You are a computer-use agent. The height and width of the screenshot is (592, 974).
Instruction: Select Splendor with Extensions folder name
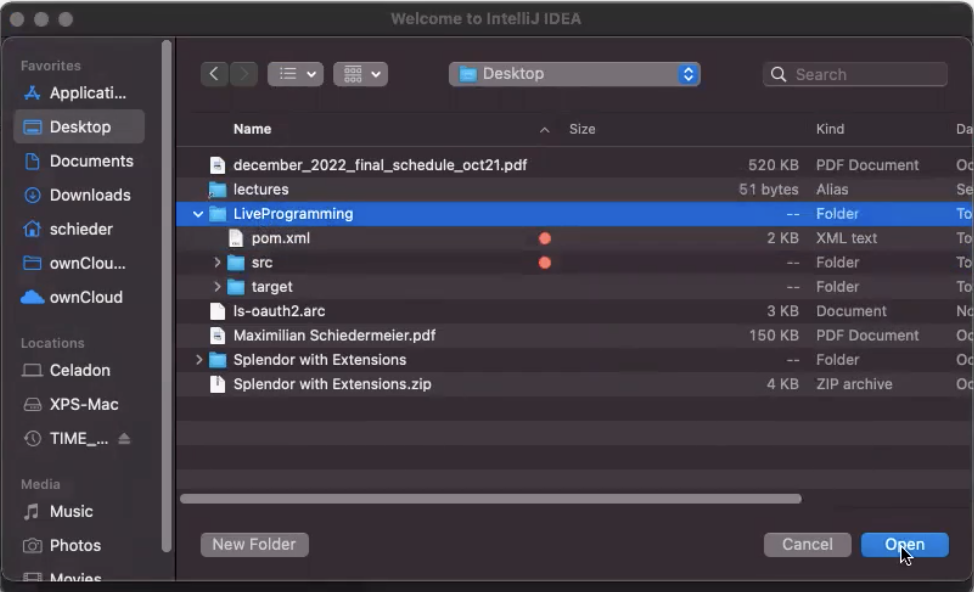[319, 360]
